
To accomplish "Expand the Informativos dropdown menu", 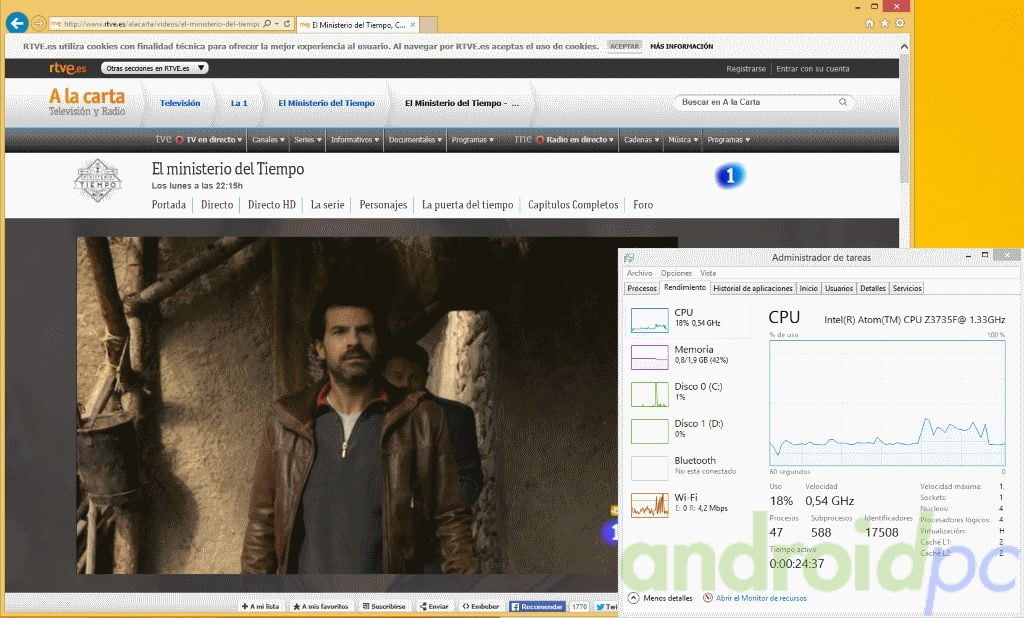I will pos(355,140).
